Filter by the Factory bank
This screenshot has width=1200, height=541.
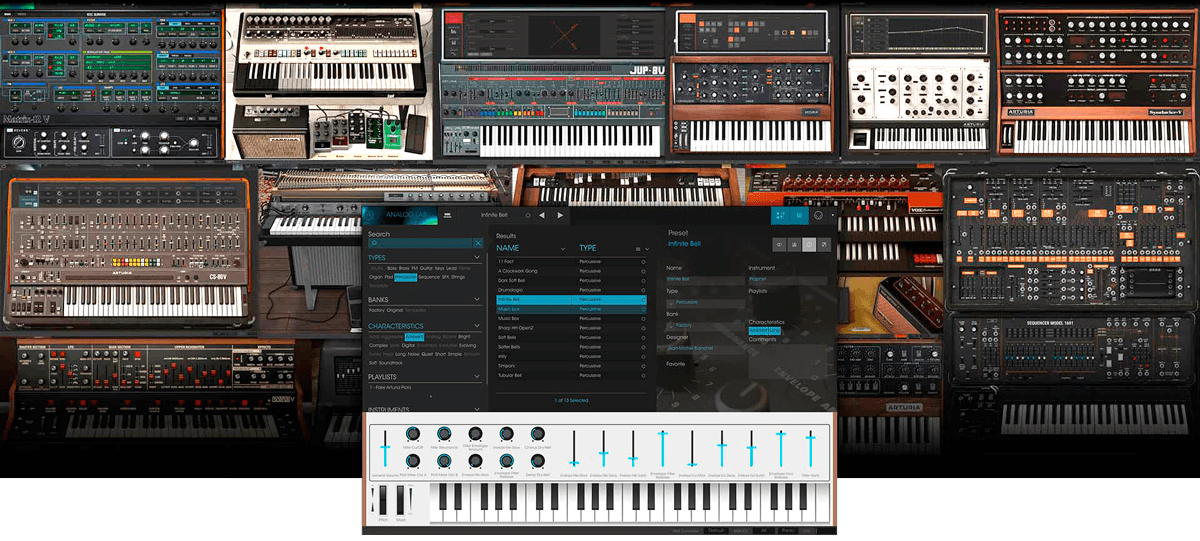pyautogui.click(x=379, y=310)
